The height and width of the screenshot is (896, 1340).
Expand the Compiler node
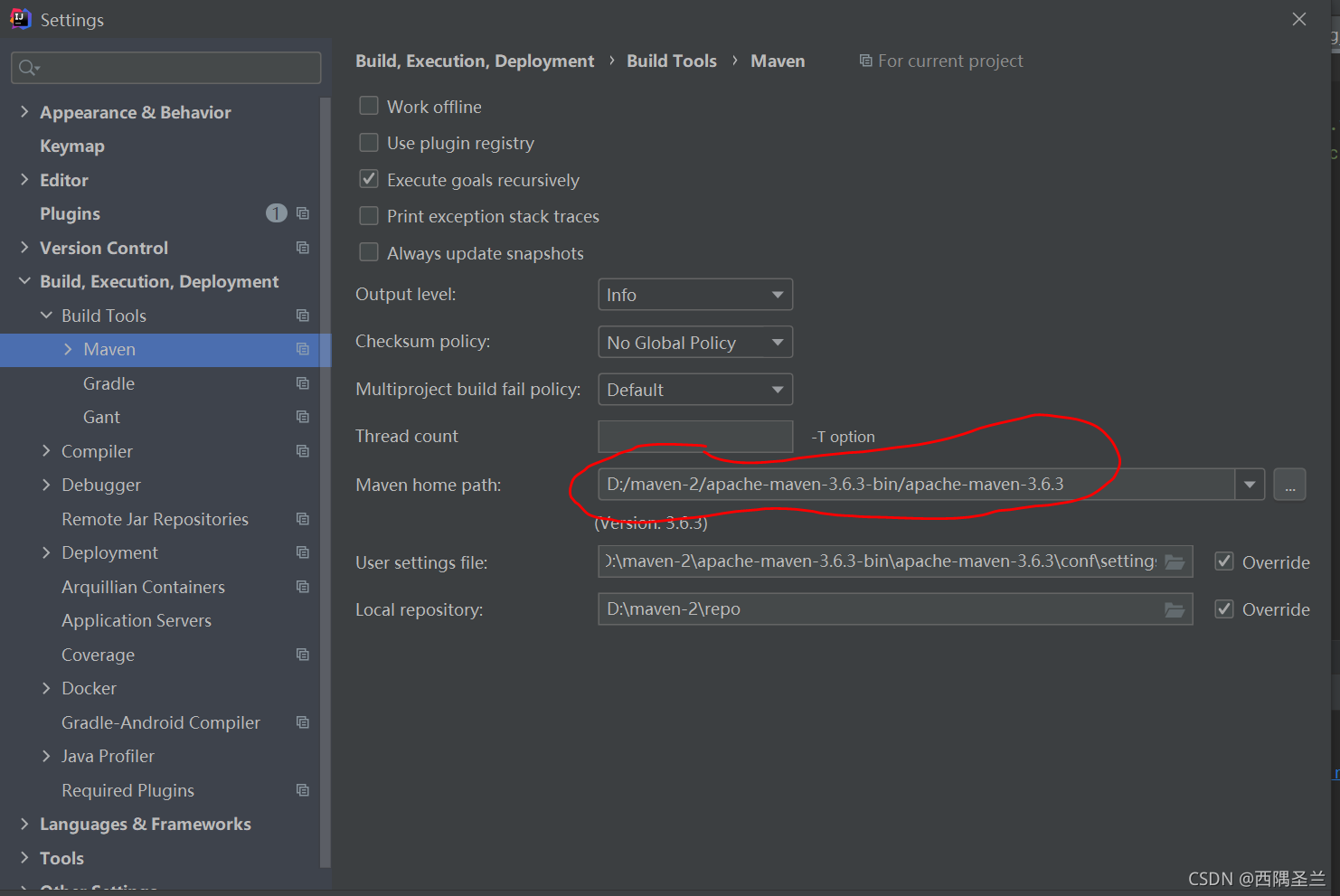pyautogui.click(x=46, y=450)
